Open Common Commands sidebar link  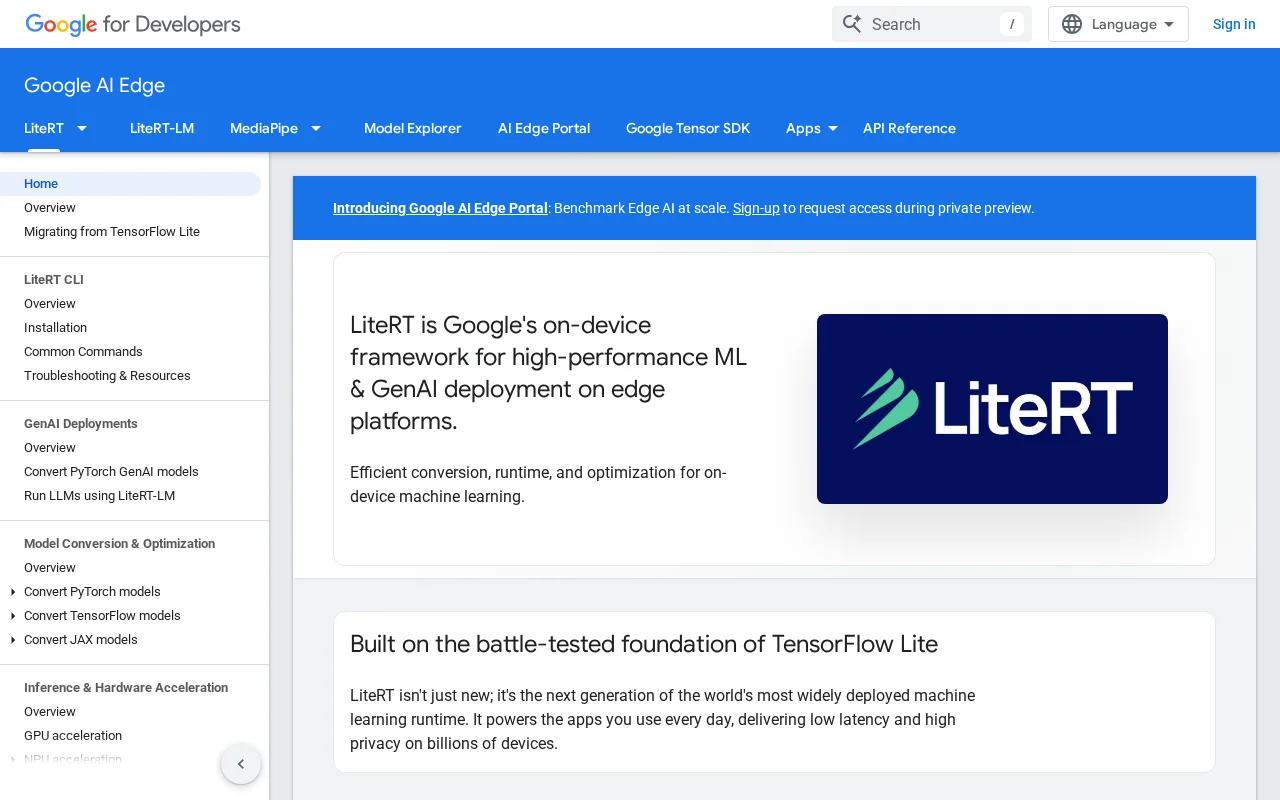(83, 352)
